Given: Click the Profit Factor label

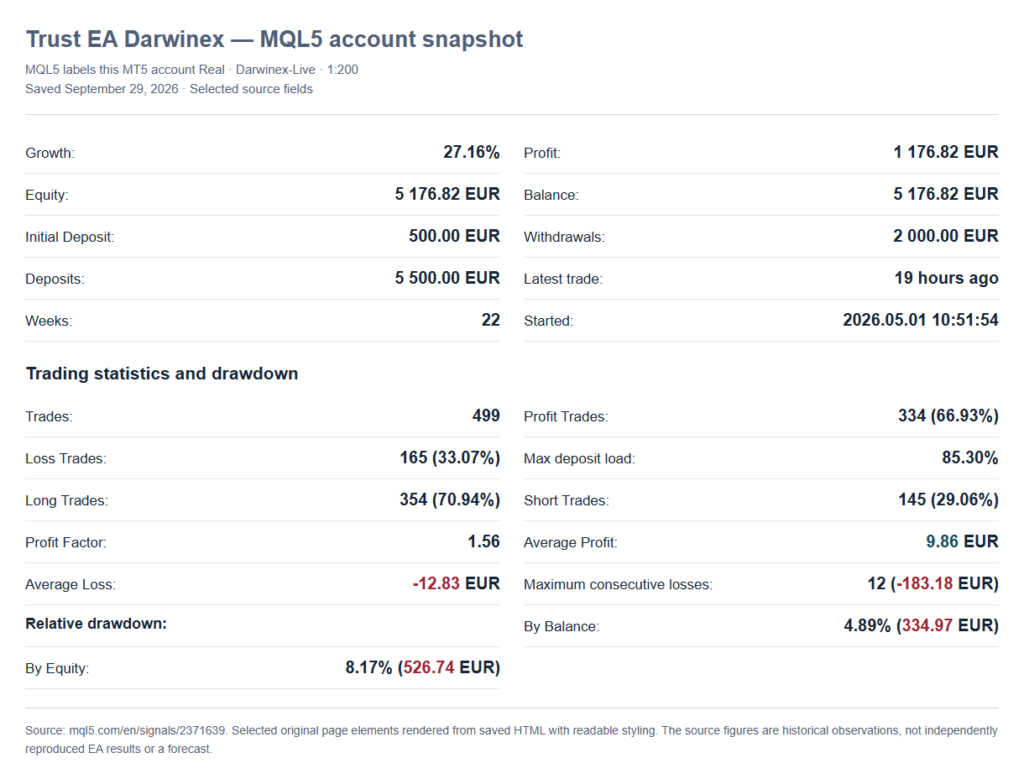Looking at the screenshot, I should (66, 542).
